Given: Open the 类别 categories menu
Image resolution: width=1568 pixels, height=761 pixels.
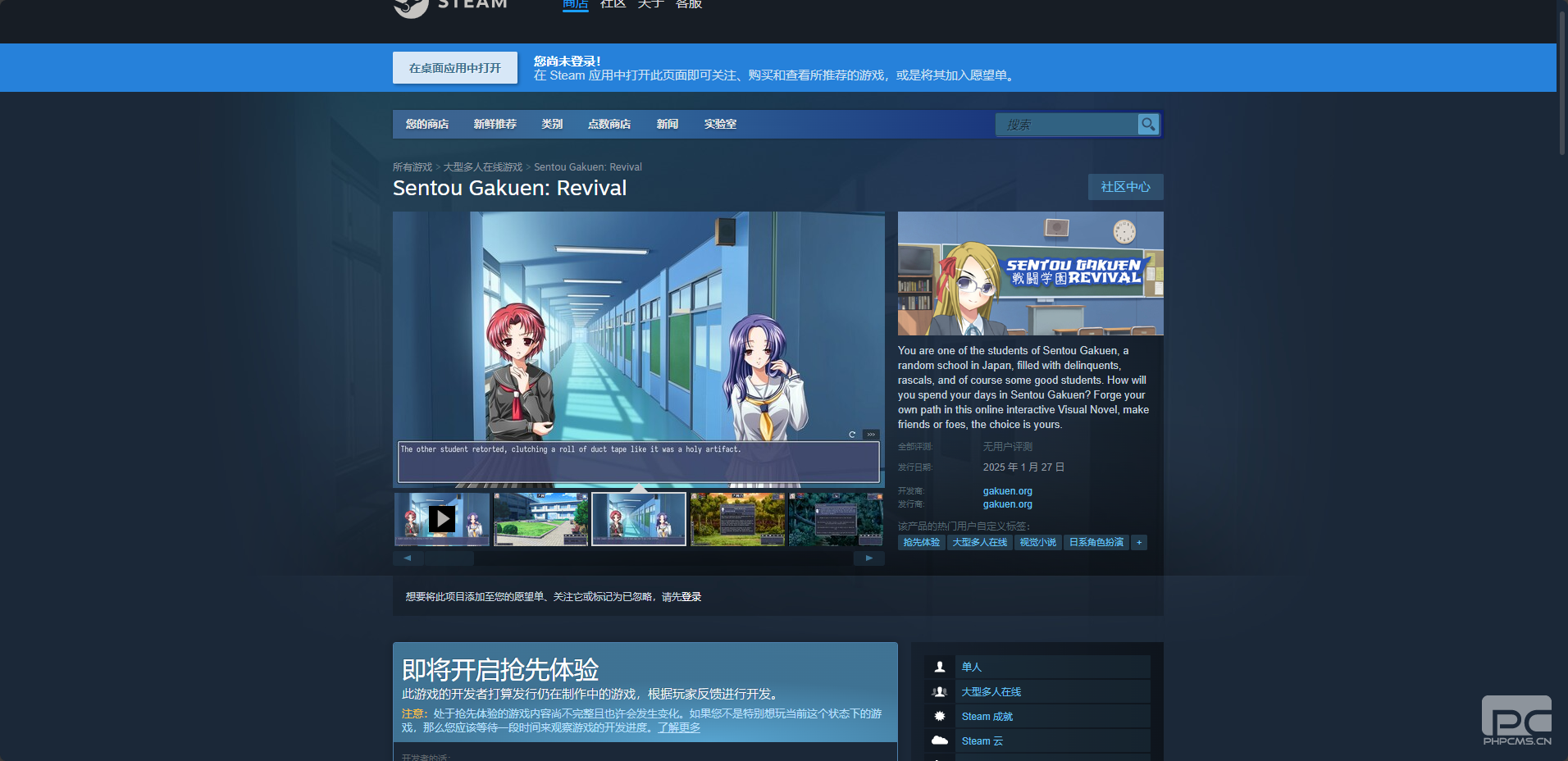Looking at the screenshot, I should tap(552, 124).
